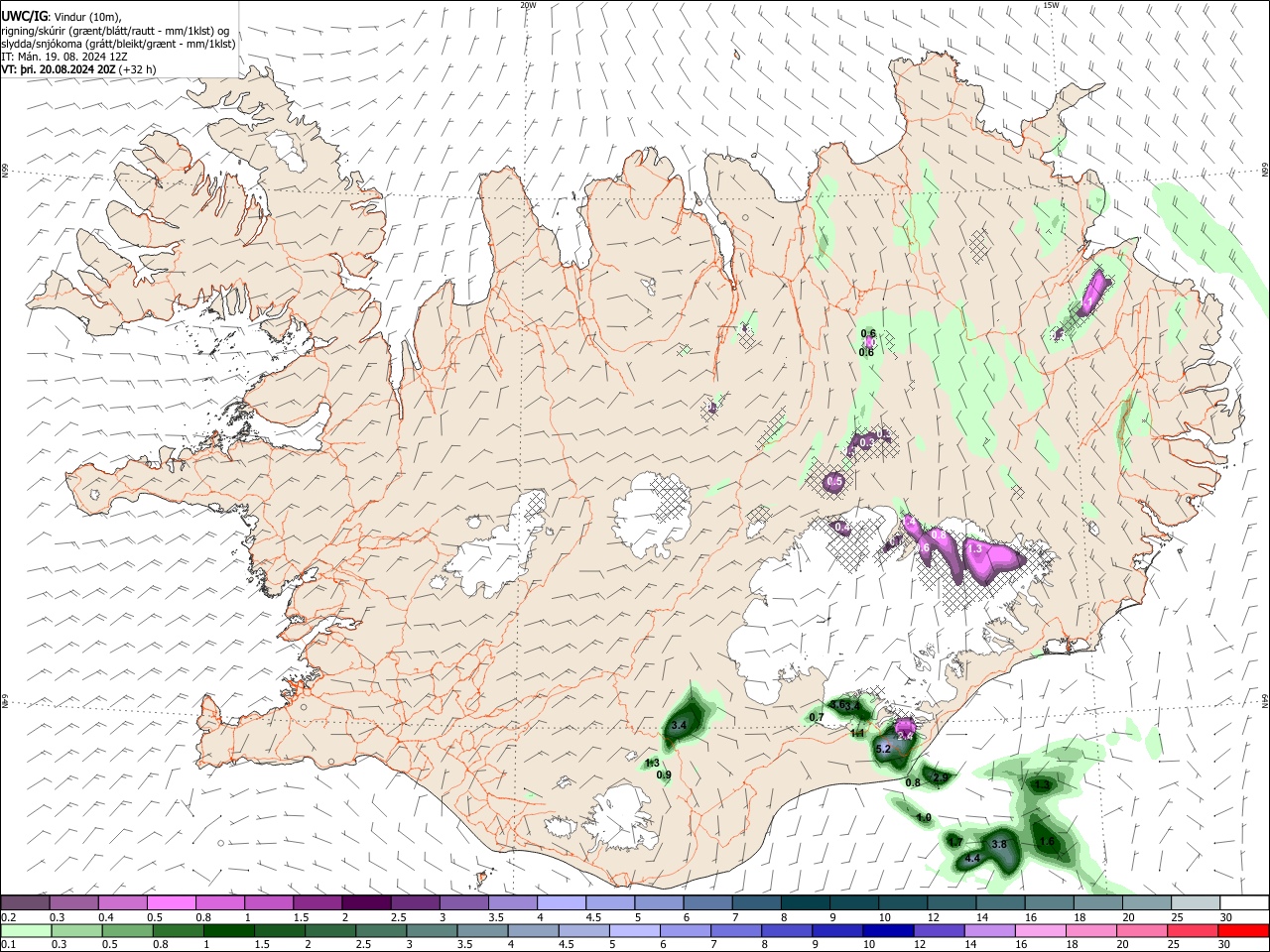Image resolution: width=1270 pixels, height=952 pixels.
Task: Select the 2.9 rainfall value near the coast
Action: coord(941,776)
